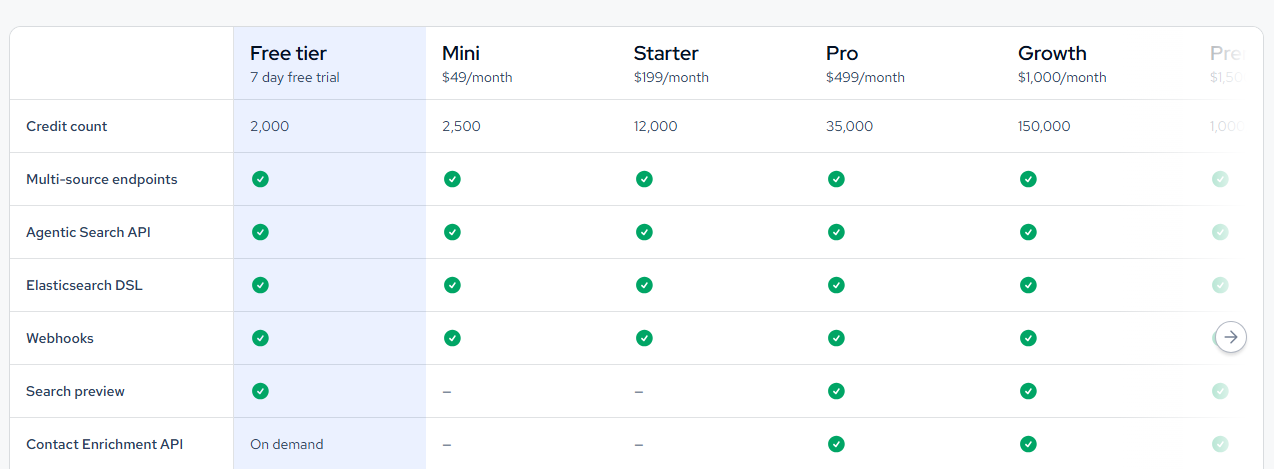Click Growth plan Search preview checkmark
Screen dimensions: 1274x469
click(1028, 391)
